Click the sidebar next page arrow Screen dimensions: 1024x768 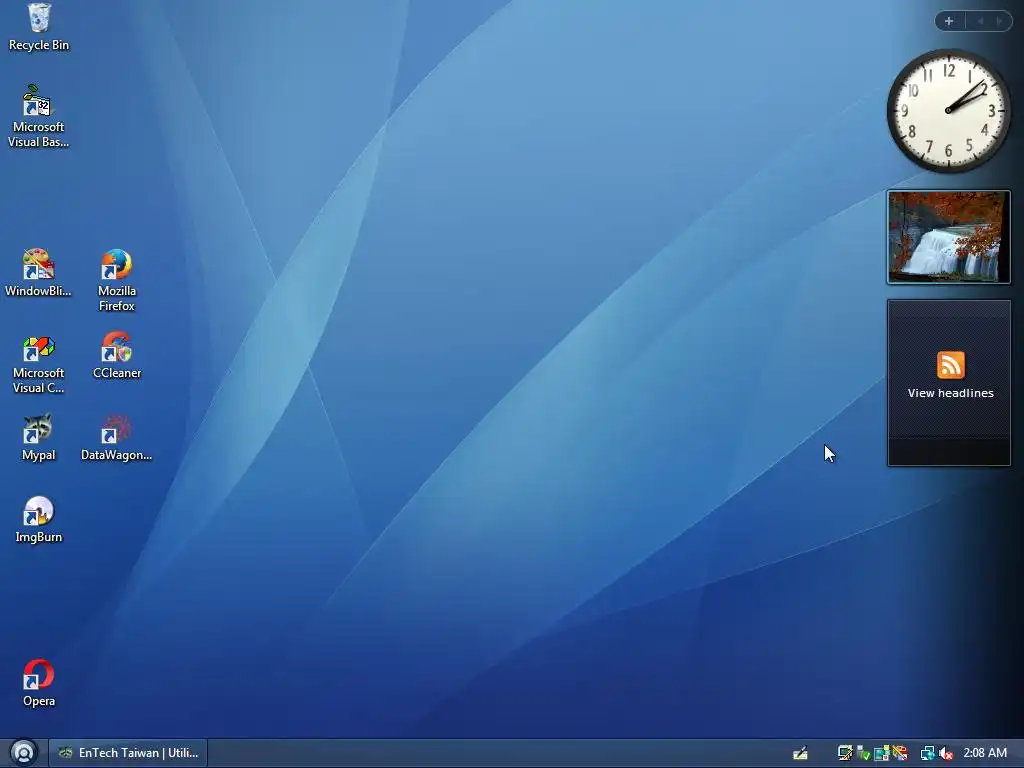click(x=999, y=21)
